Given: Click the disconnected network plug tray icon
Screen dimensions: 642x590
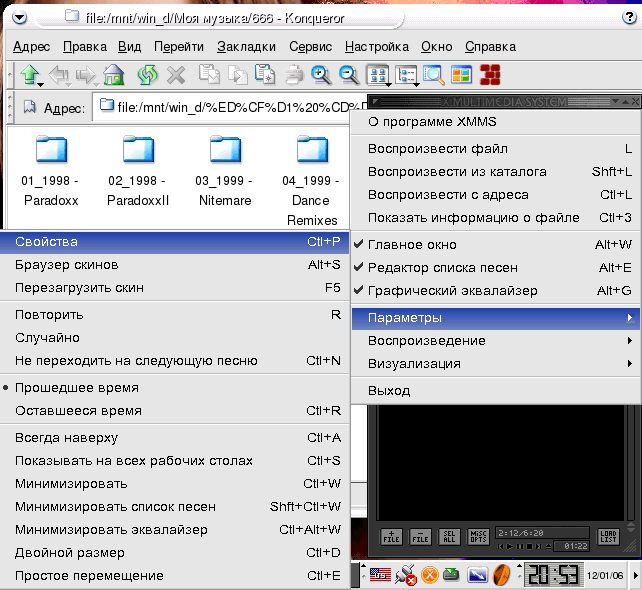Looking at the screenshot, I should coord(405,575).
